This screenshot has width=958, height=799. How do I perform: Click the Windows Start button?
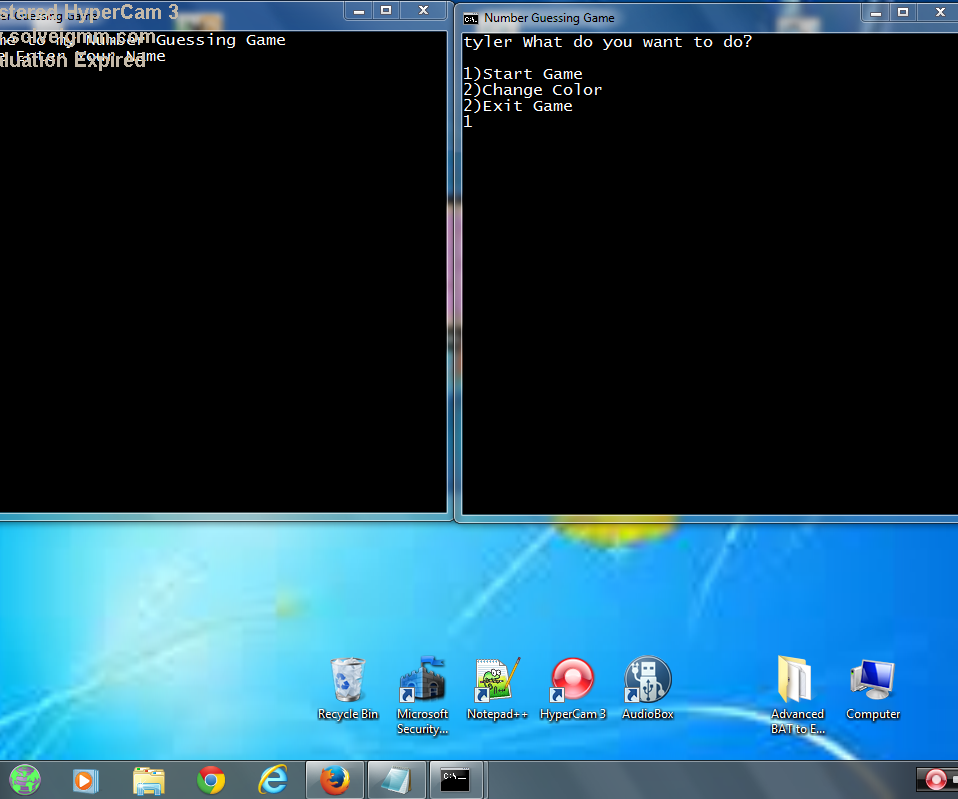24,779
